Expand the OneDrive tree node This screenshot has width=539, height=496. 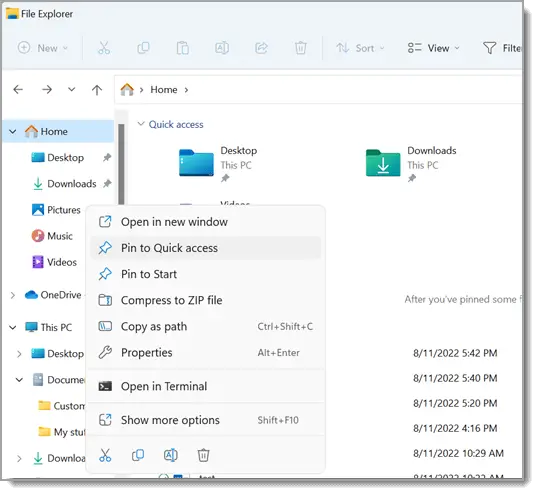(13, 295)
